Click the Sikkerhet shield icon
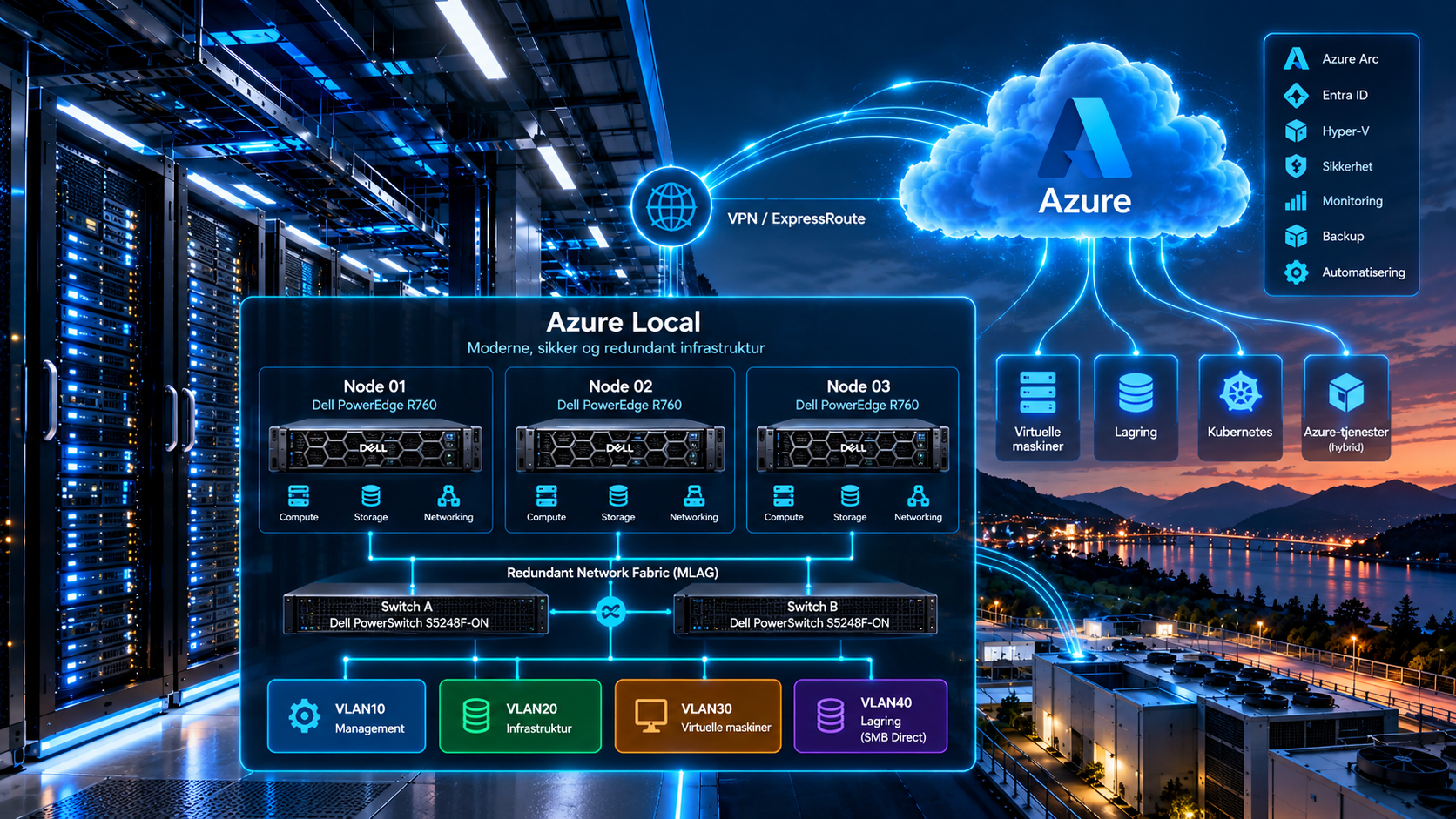This screenshot has height=819, width=1456. click(1296, 166)
